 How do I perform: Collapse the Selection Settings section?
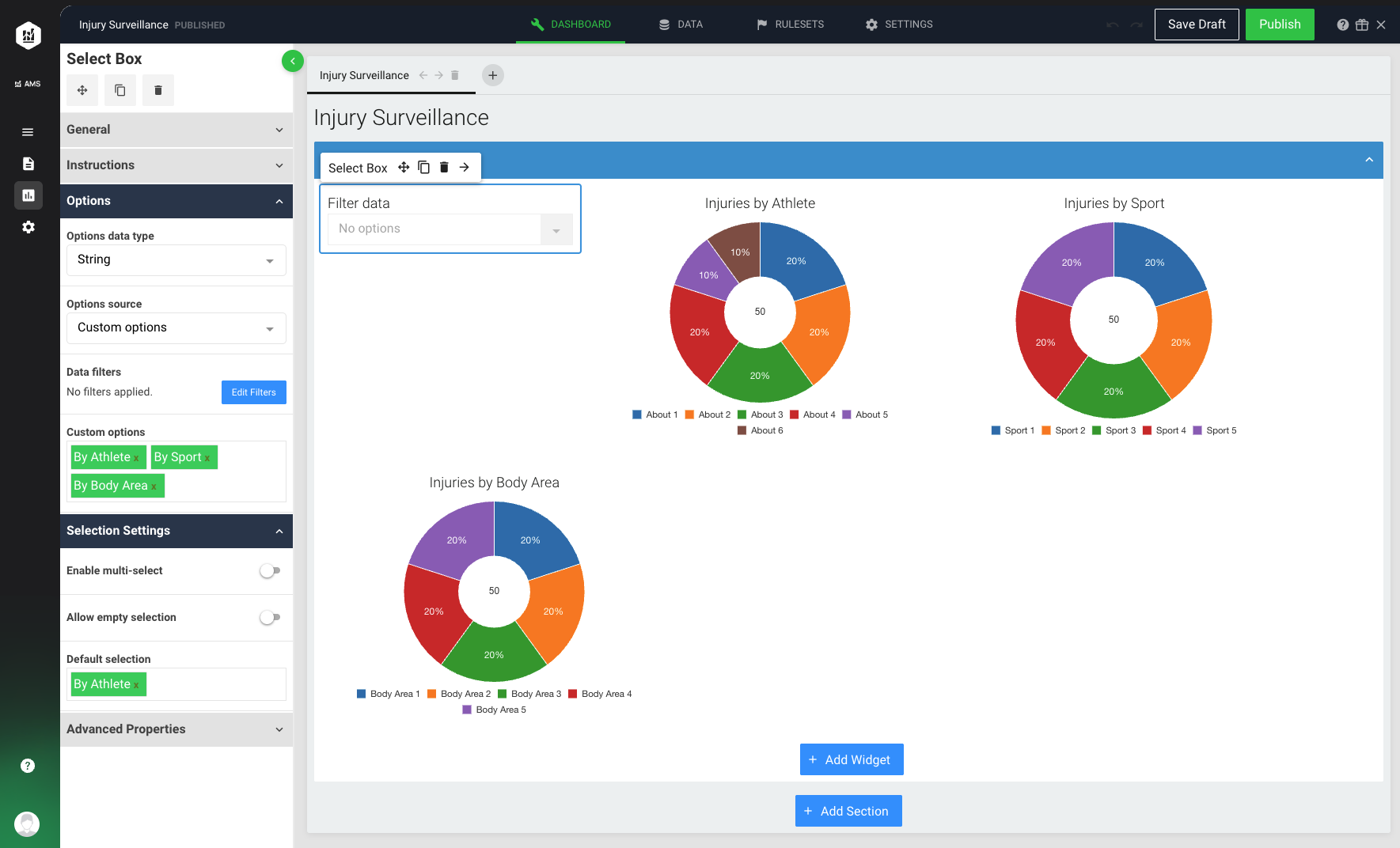(176, 531)
